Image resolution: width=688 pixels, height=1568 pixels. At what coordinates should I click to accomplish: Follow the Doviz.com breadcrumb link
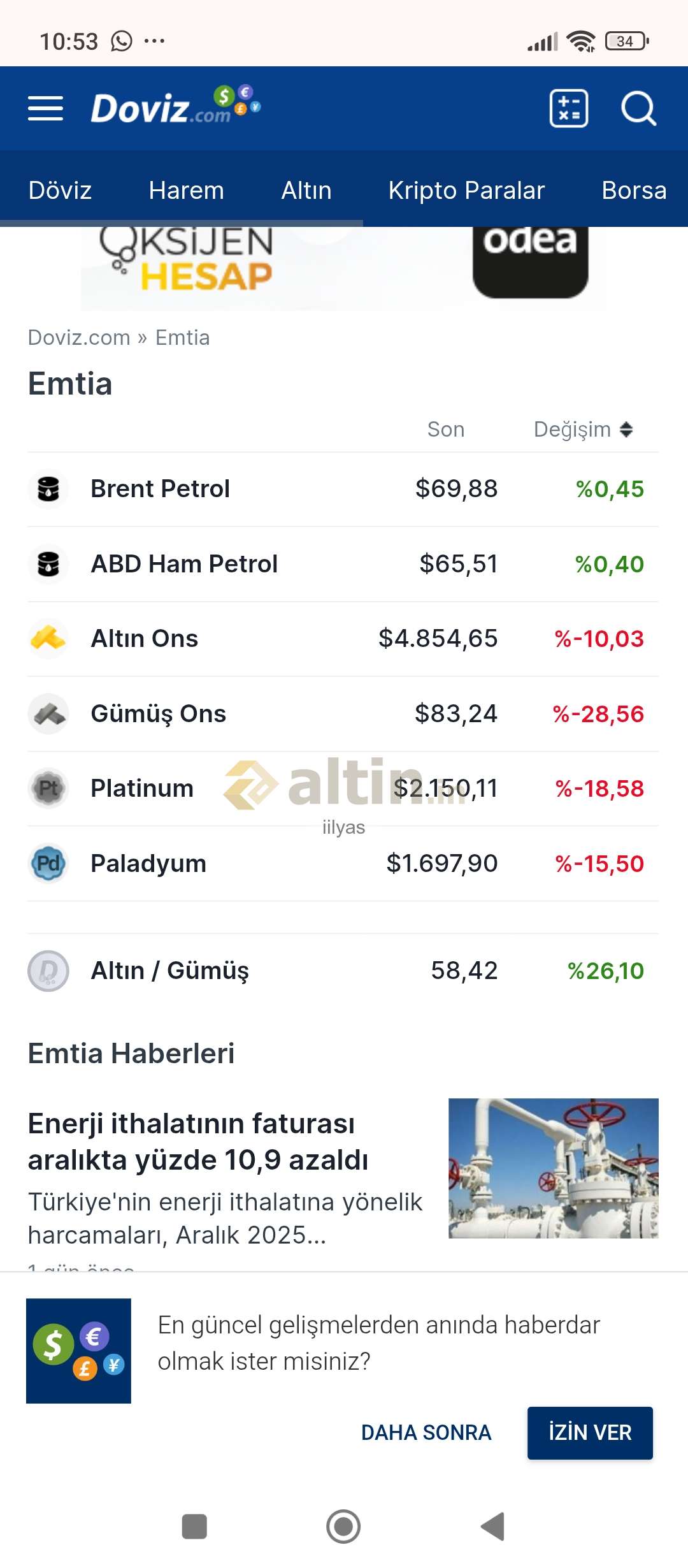[x=79, y=337]
